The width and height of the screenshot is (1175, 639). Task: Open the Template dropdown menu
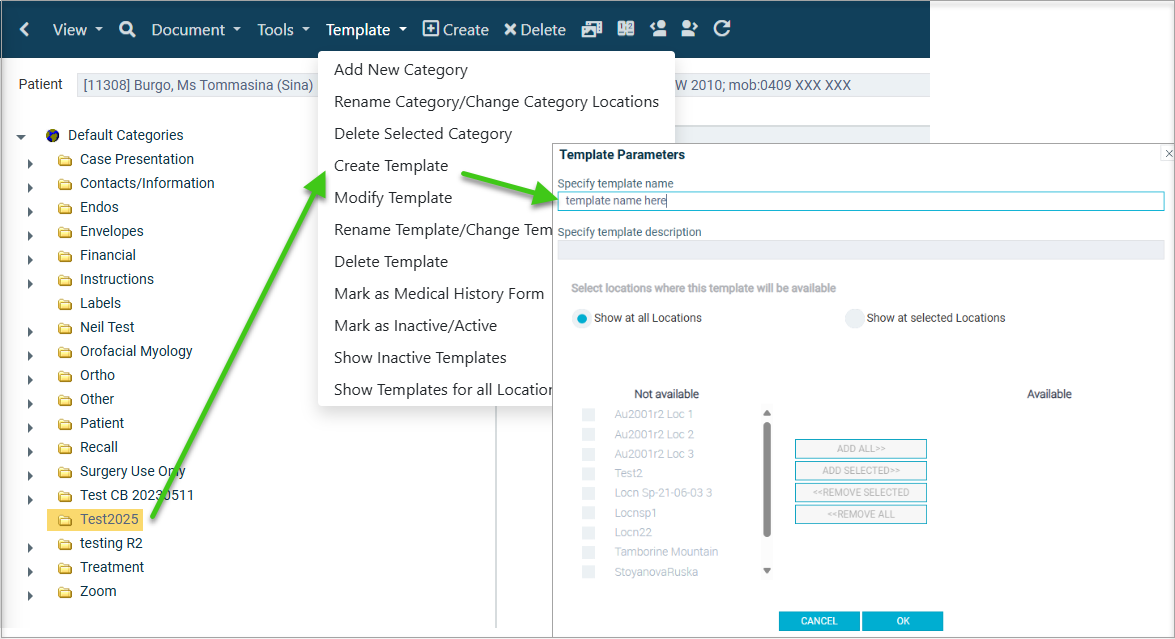(366, 30)
